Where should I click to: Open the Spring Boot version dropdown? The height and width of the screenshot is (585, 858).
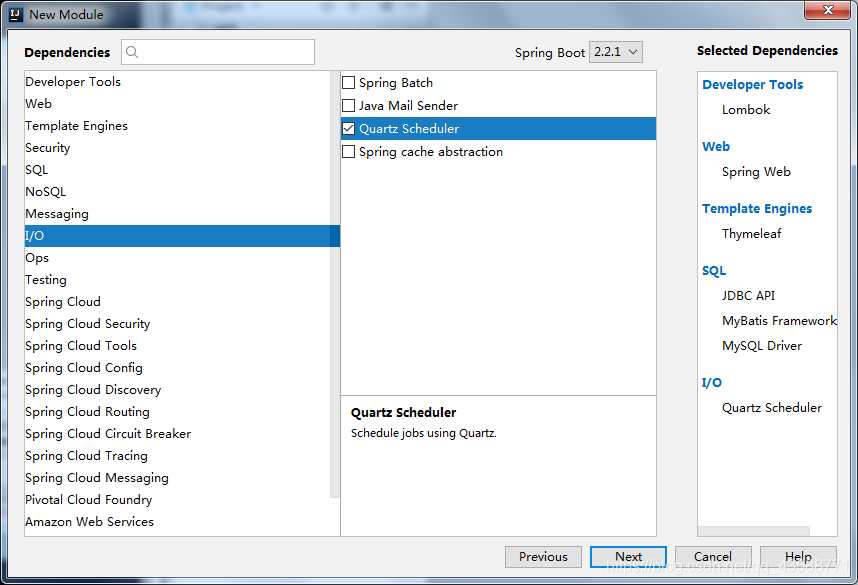coord(616,52)
